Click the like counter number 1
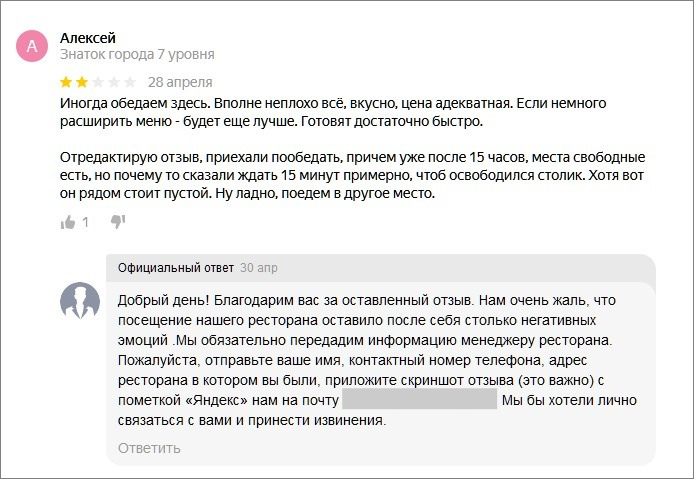This screenshot has height=479, width=694. (x=85, y=222)
